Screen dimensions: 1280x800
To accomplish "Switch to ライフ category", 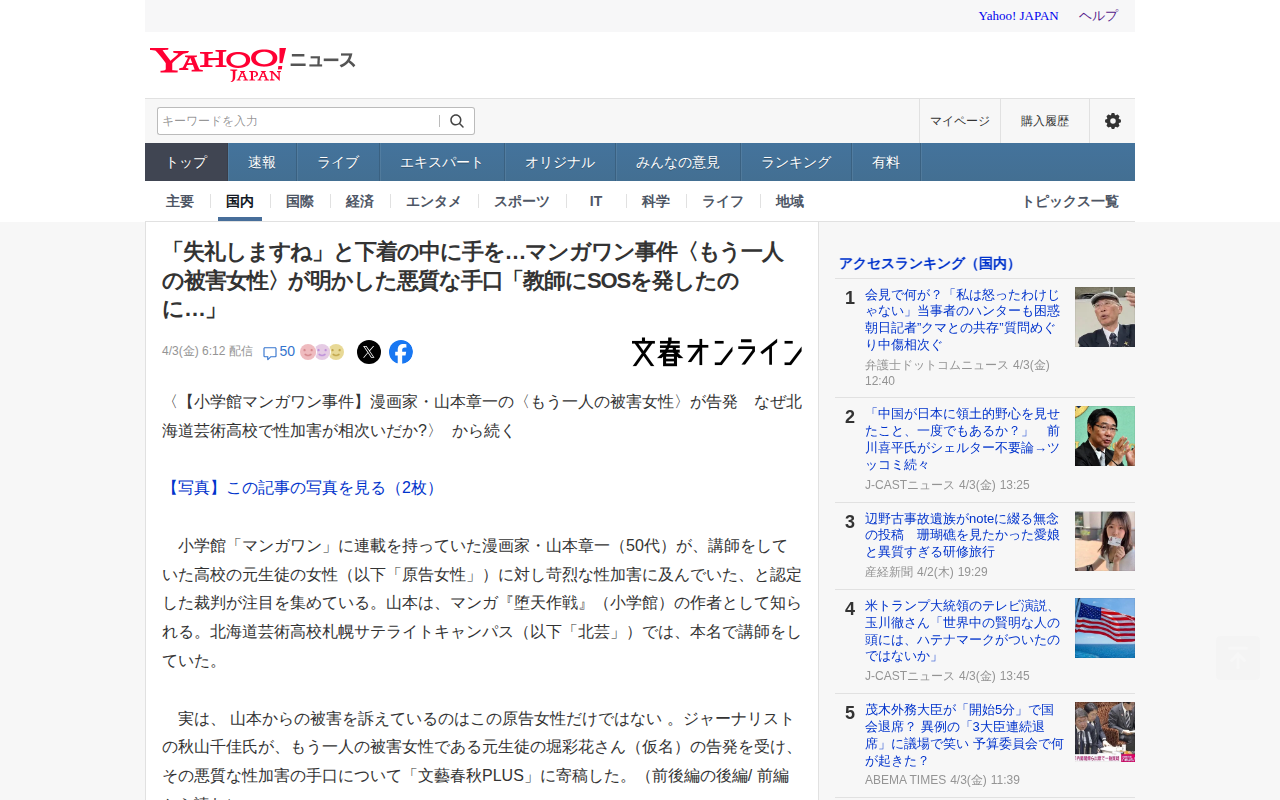I will tap(723, 201).
